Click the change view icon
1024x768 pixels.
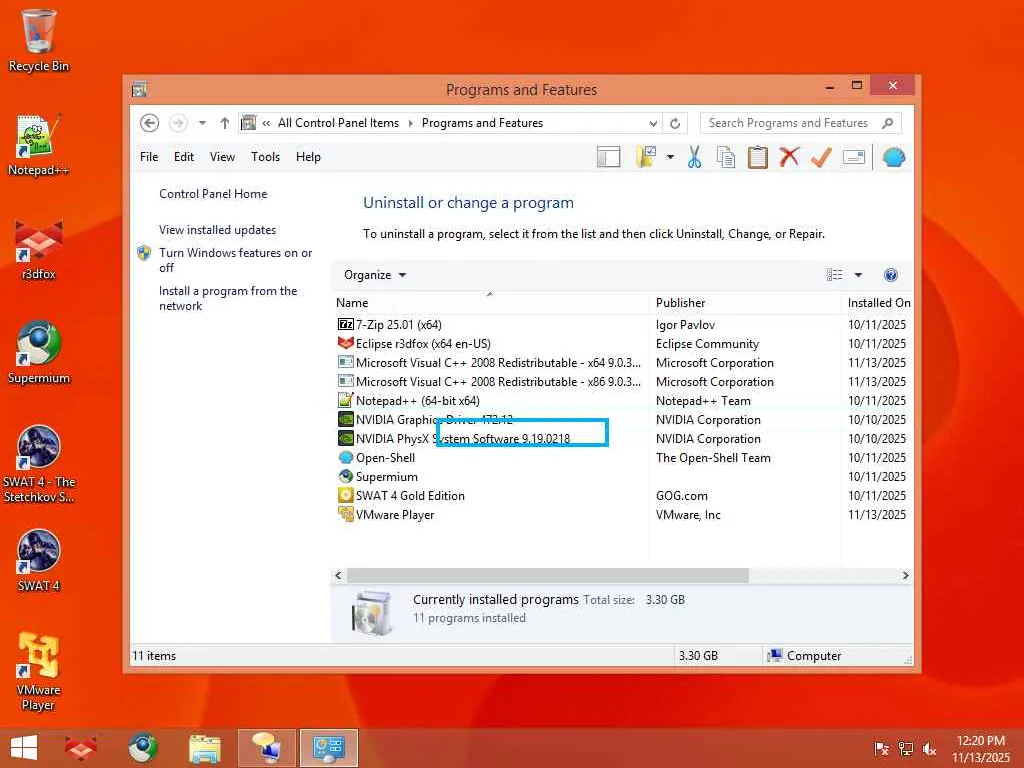coord(834,275)
